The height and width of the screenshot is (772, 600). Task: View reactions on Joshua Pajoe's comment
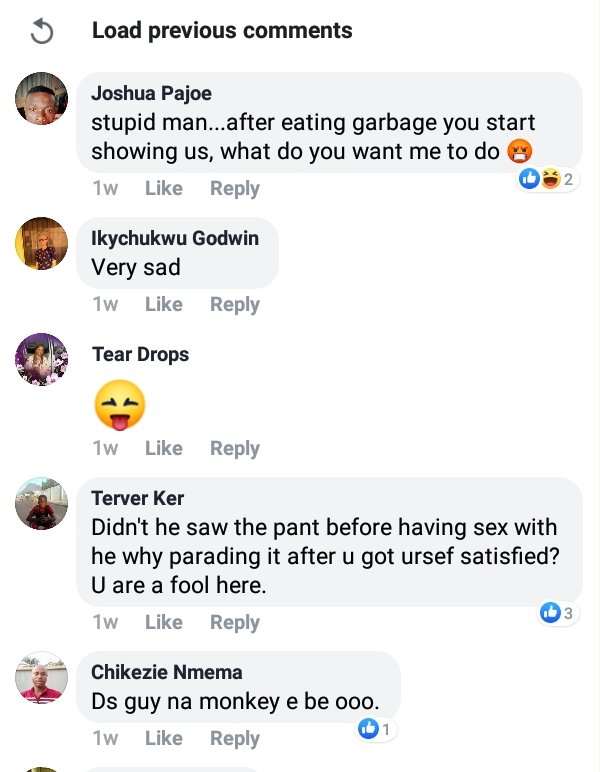pyautogui.click(x=545, y=179)
